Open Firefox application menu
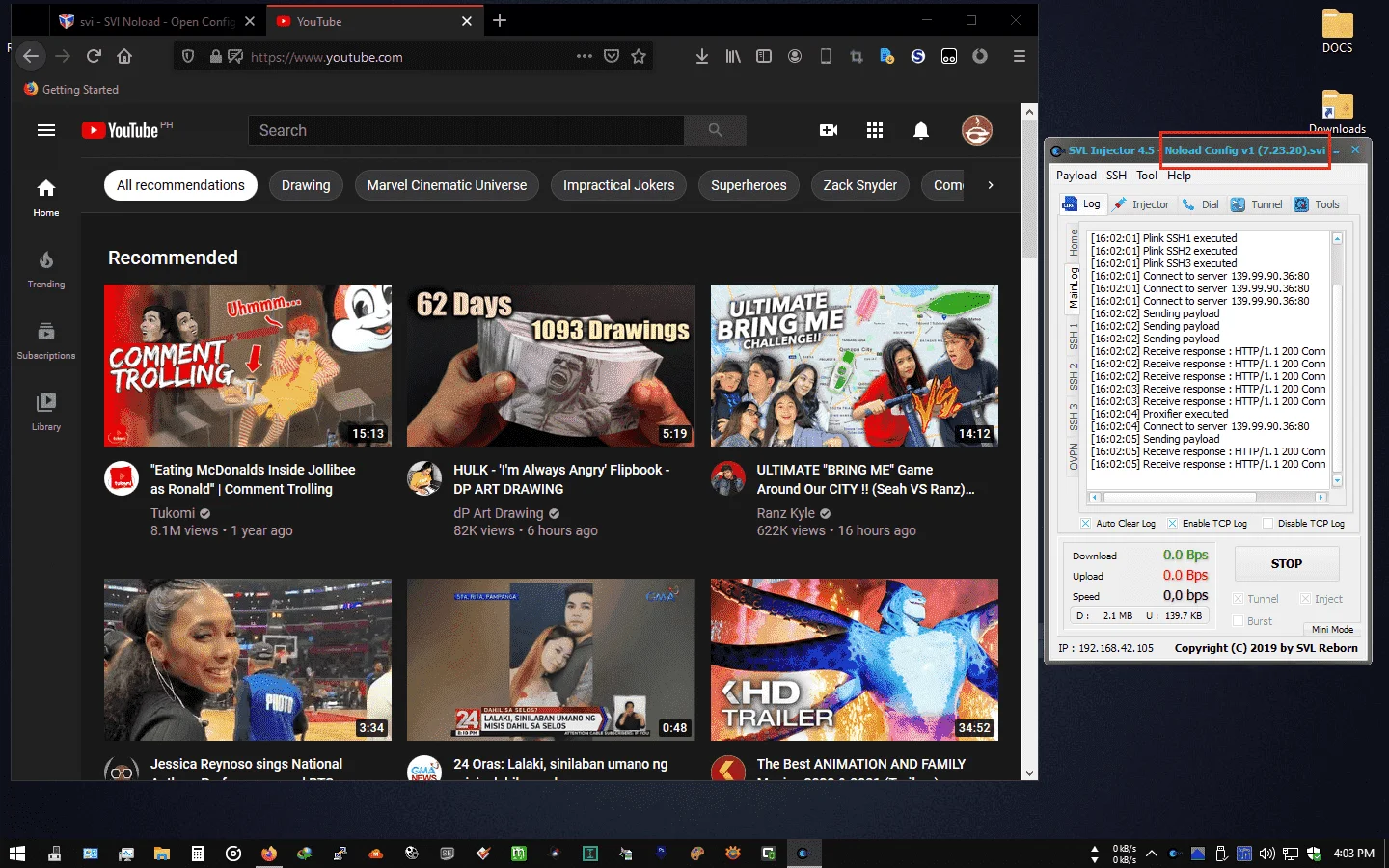Screen dimensions: 1389x868 1019,56
